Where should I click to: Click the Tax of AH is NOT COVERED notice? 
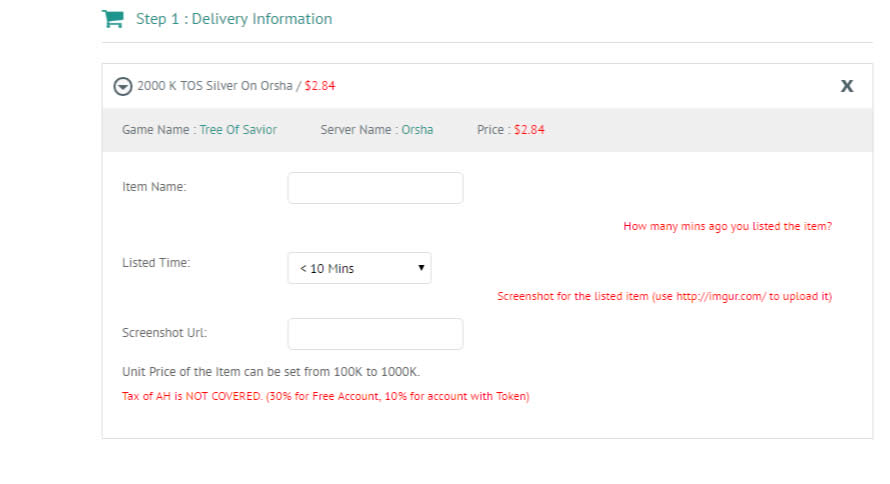(x=326, y=396)
